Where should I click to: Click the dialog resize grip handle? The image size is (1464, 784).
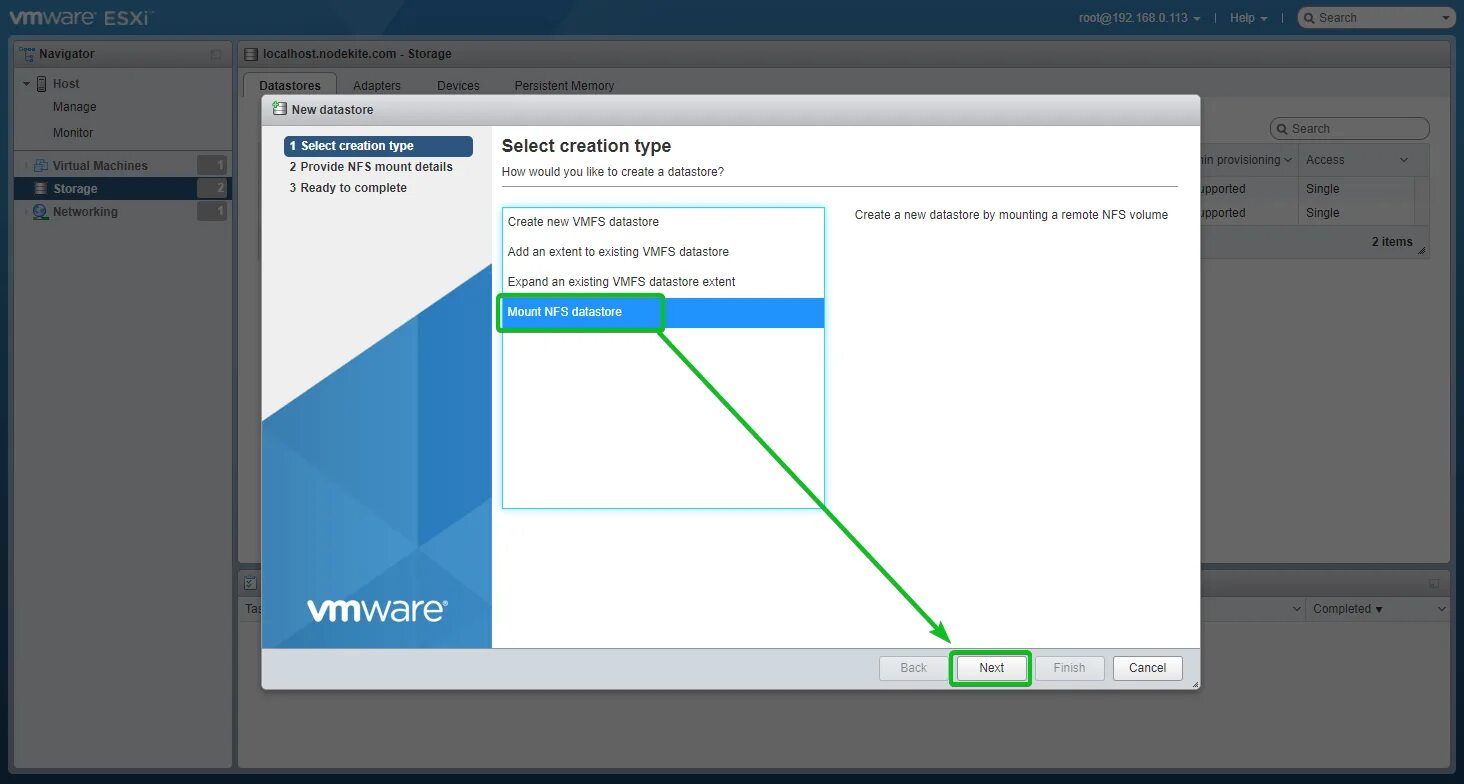tap(1193, 683)
